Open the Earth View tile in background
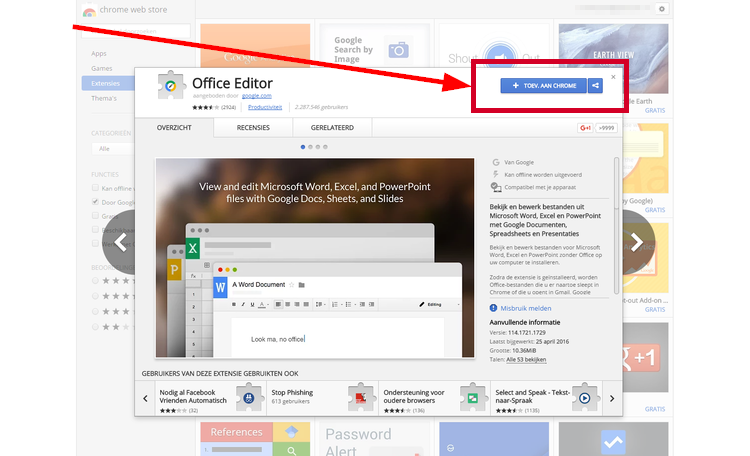The width and height of the screenshot is (750, 456). [614, 59]
